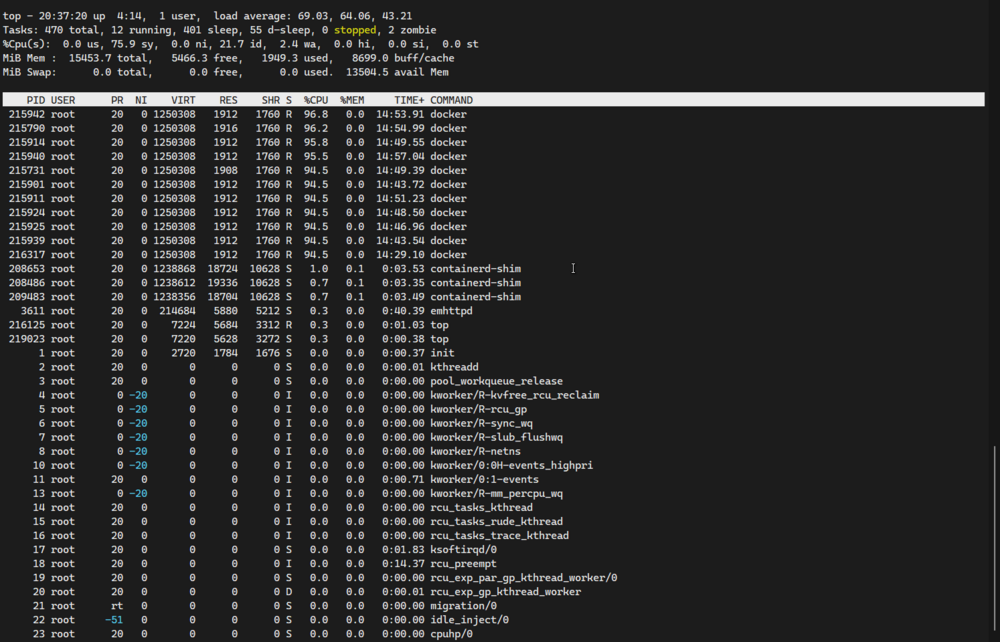Viewport: 1000px width, 642px height.
Task: Click the TIME+ value 14:43.72
Action: click(x=400, y=184)
